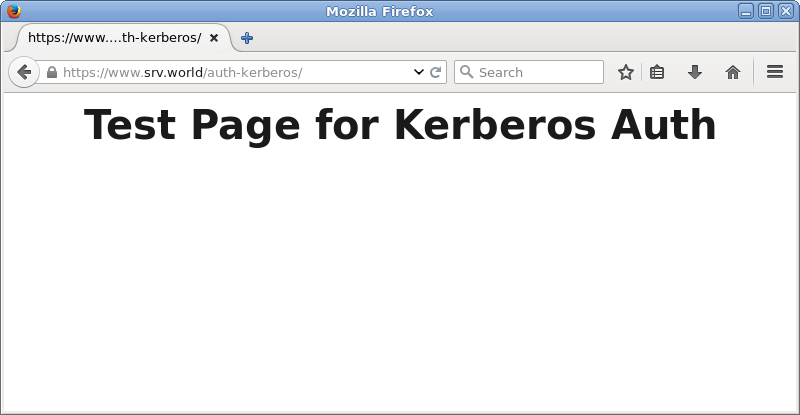Minimize the Mozilla Firefox window
The width and height of the screenshot is (800, 415).
tap(745, 11)
